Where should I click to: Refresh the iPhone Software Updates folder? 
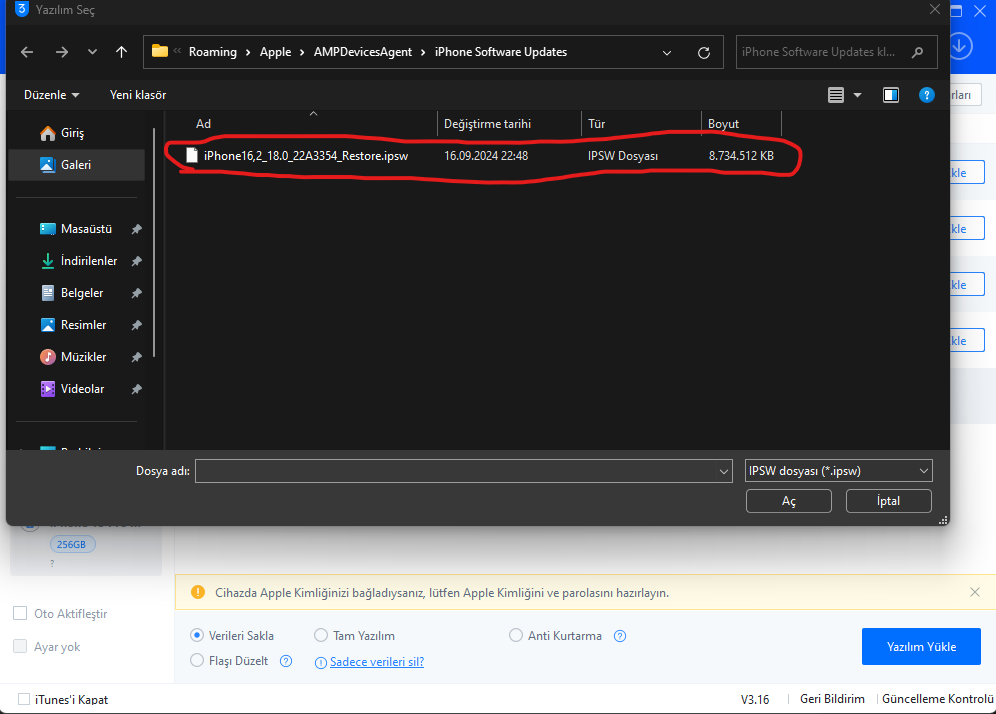(x=704, y=53)
